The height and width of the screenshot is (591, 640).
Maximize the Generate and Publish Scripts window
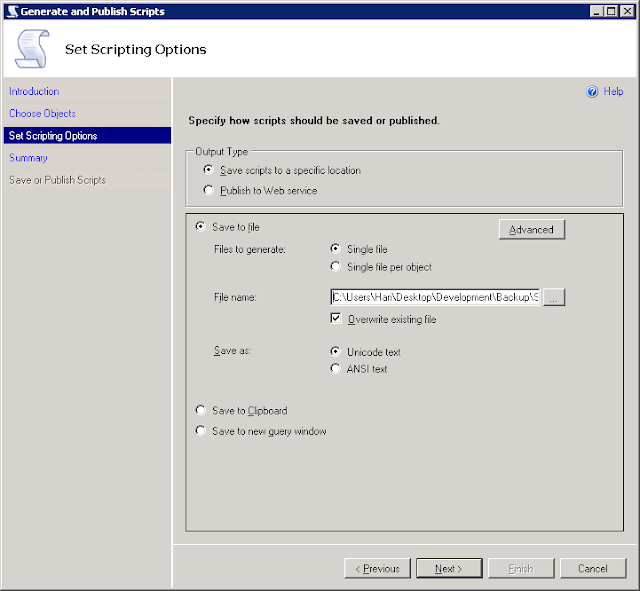(611, 11)
